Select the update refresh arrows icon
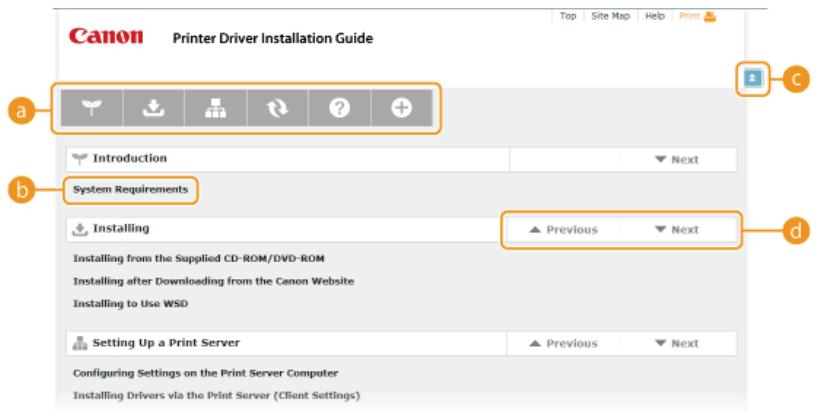This screenshot has height=412, width=815. tap(277, 108)
